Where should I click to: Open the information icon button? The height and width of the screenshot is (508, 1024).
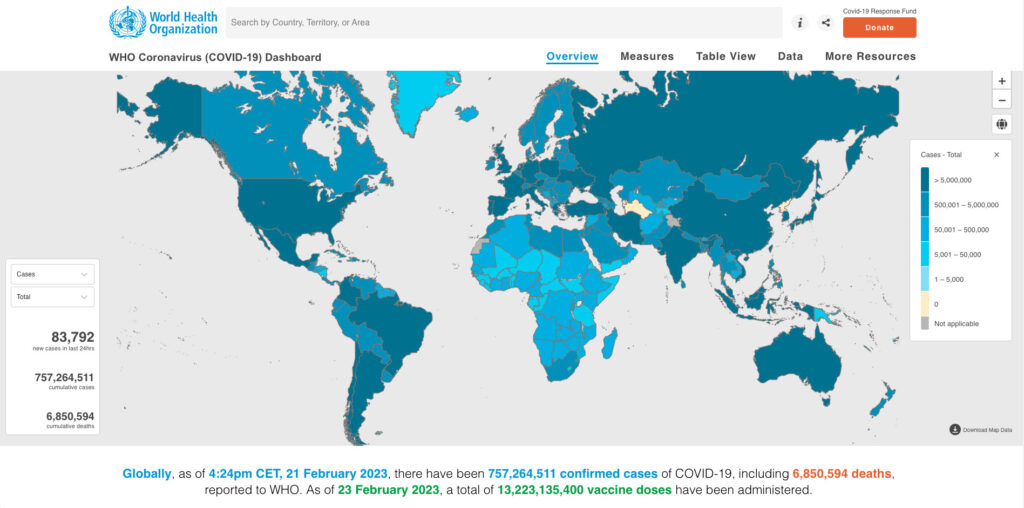tap(800, 23)
